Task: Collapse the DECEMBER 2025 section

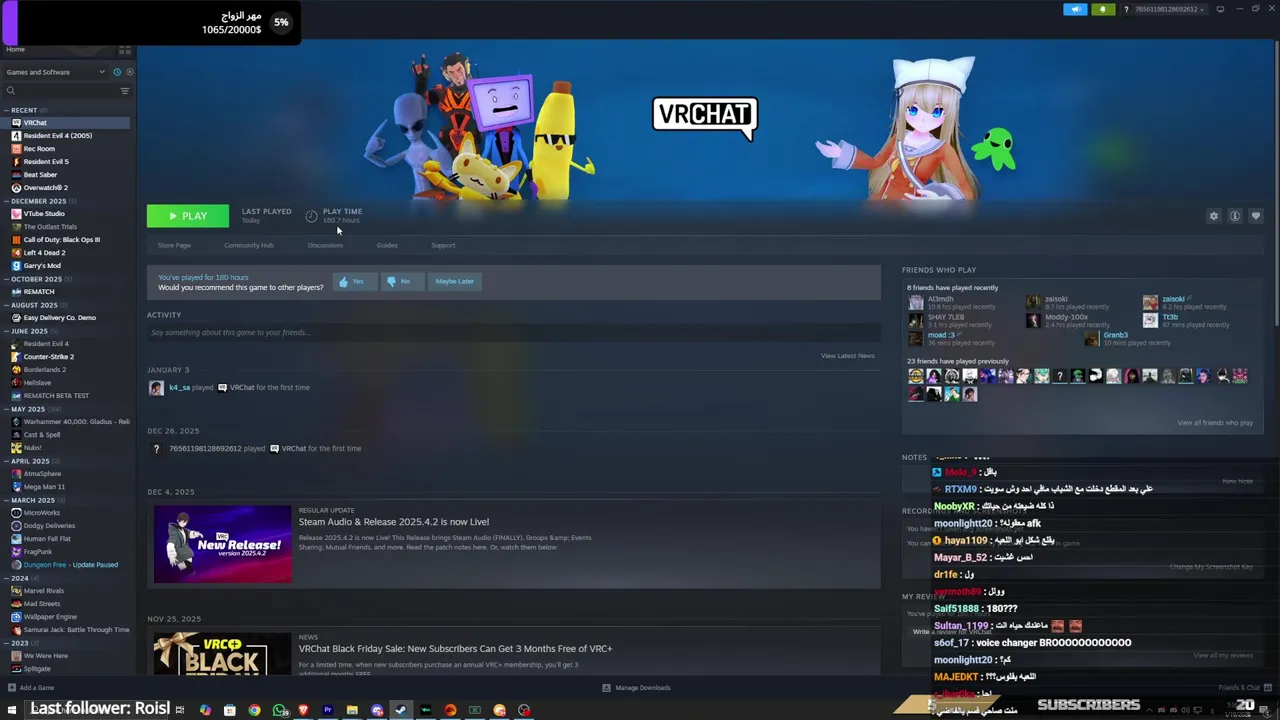Action: (x=6, y=201)
